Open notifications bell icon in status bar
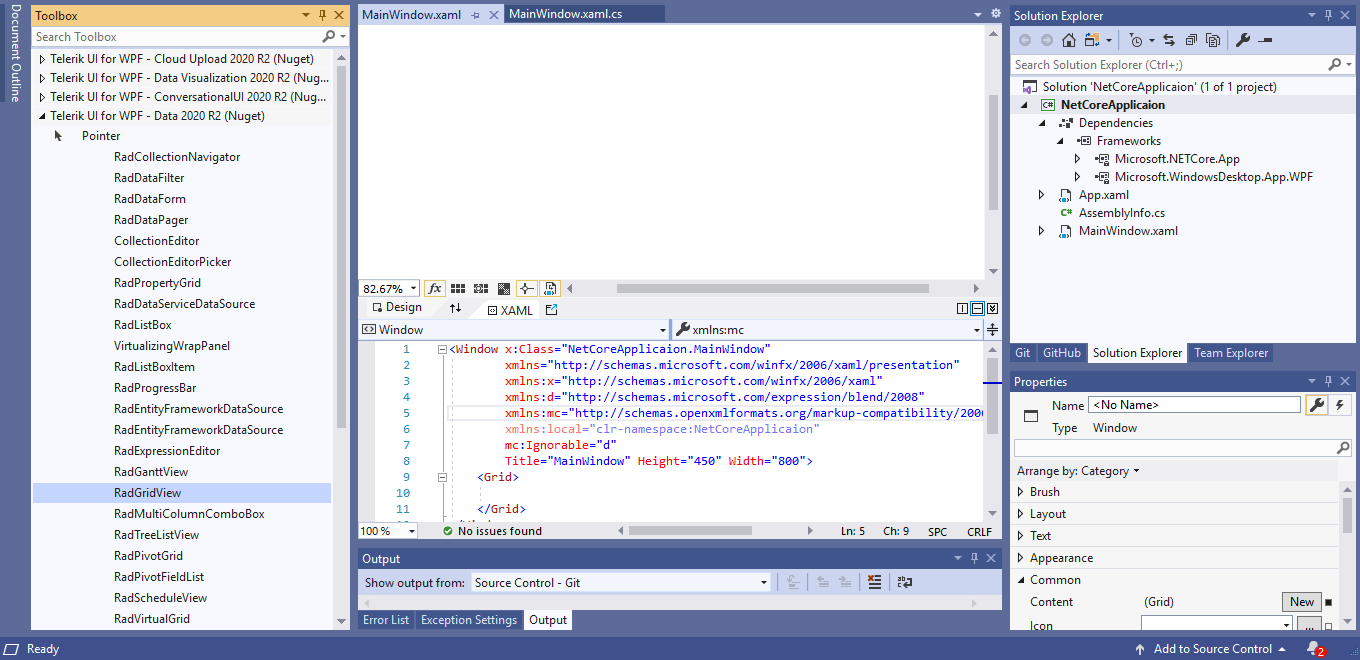 click(x=1315, y=649)
